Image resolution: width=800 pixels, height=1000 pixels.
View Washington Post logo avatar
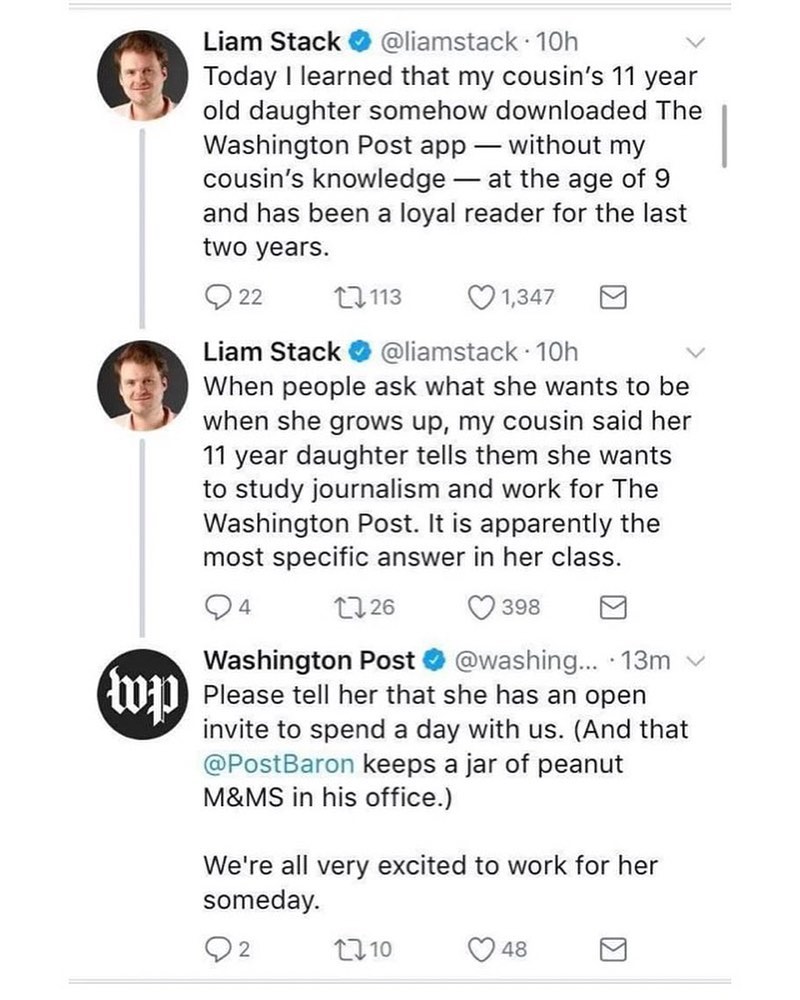coord(143,695)
